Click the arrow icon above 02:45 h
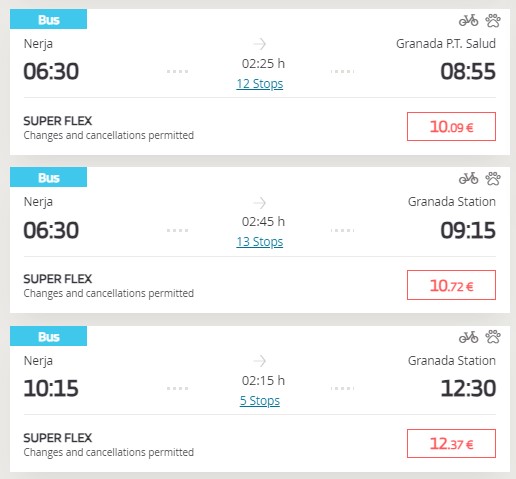This screenshot has width=516, height=479. click(x=259, y=202)
